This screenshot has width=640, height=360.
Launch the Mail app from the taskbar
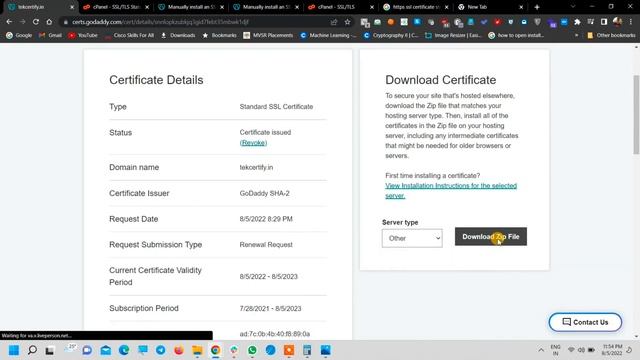click(x=106, y=350)
